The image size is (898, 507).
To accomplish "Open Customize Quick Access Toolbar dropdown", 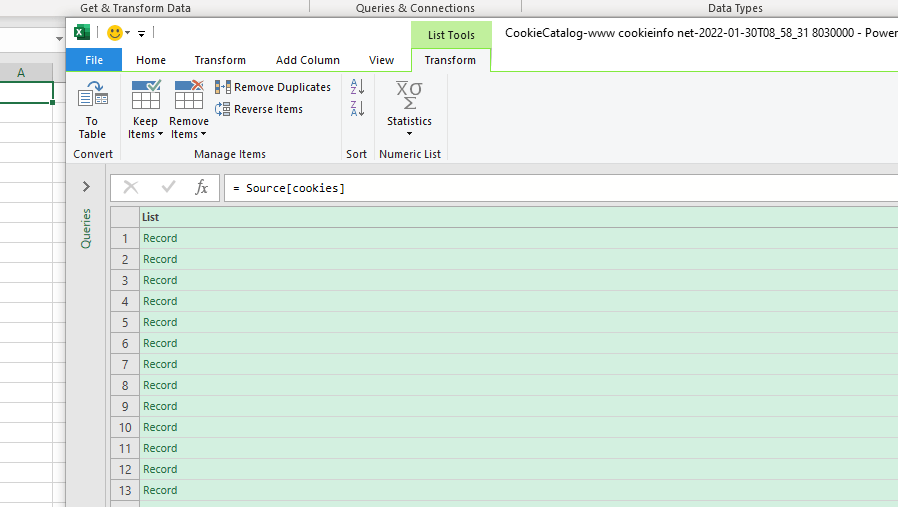I will (x=141, y=33).
